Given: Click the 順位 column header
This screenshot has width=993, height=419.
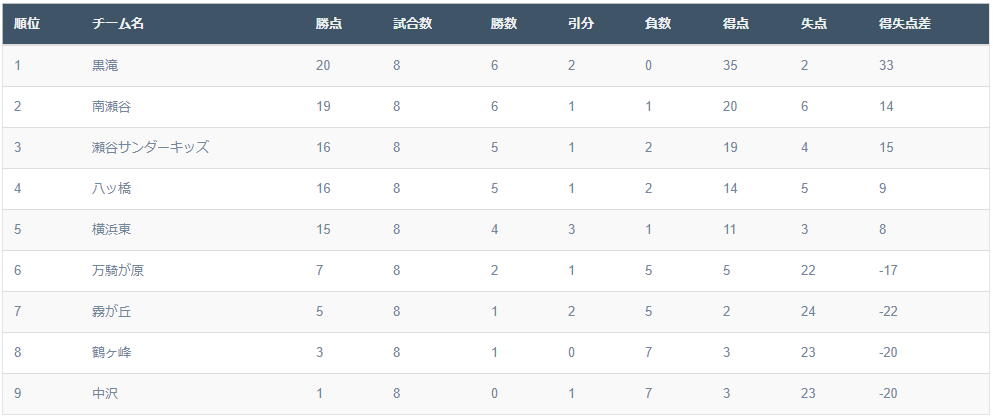Looking at the screenshot, I should tap(27, 24).
